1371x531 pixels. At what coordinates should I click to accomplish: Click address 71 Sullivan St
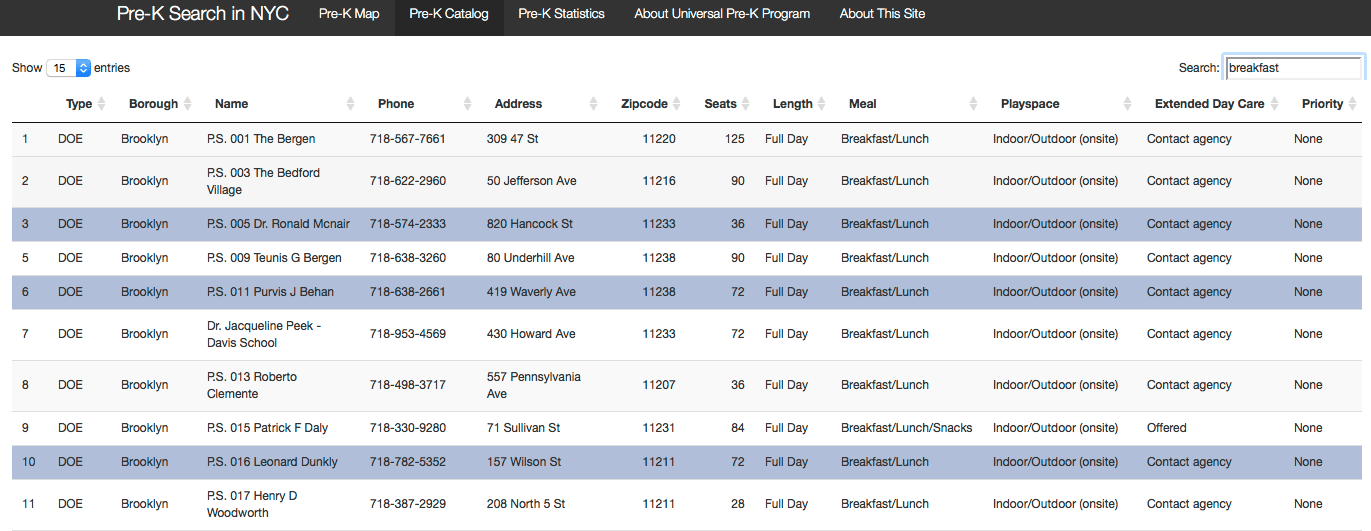524,428
